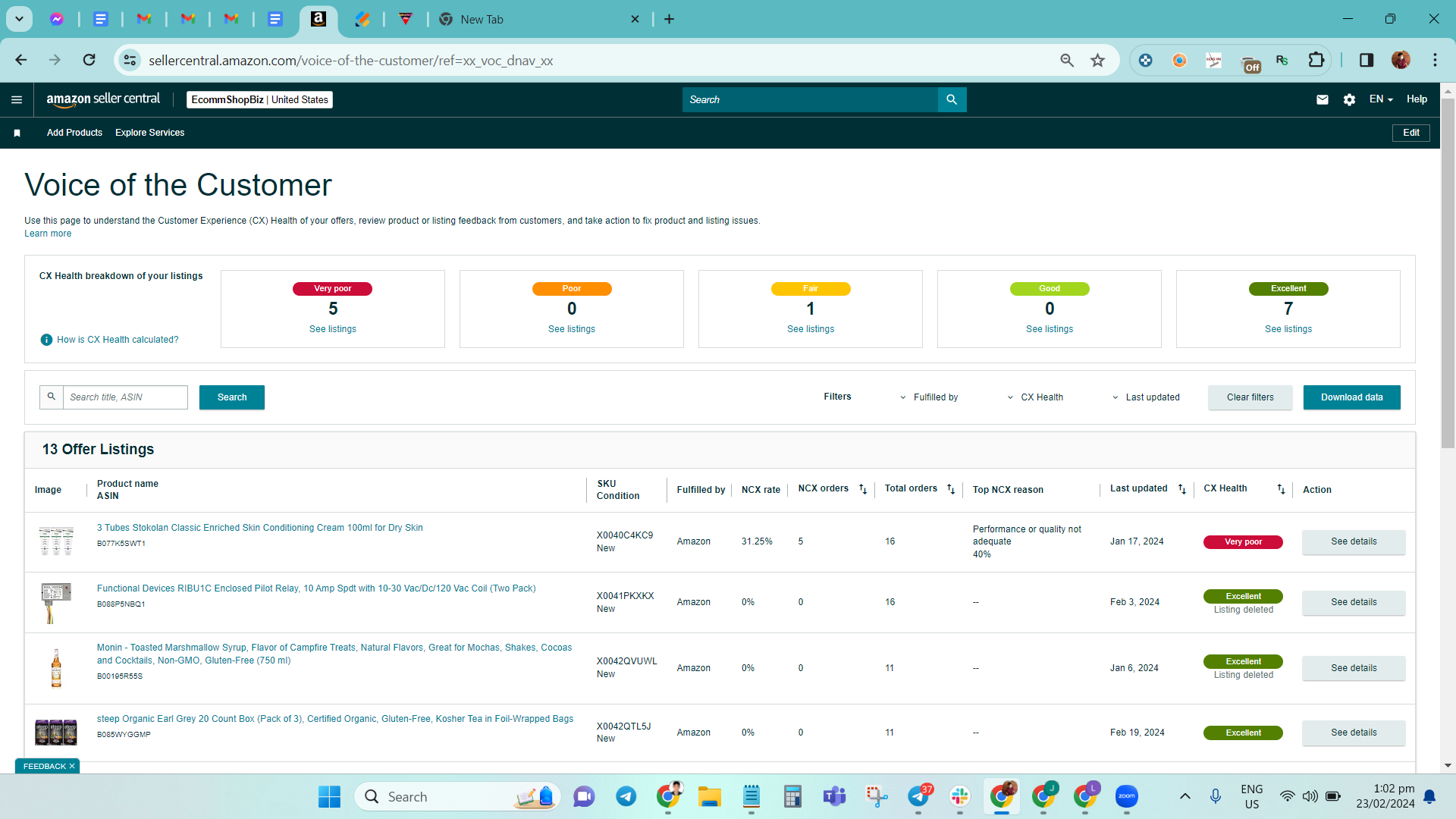Sort by NCX orders arrows
1456x819 pixels.
point(863,489)
